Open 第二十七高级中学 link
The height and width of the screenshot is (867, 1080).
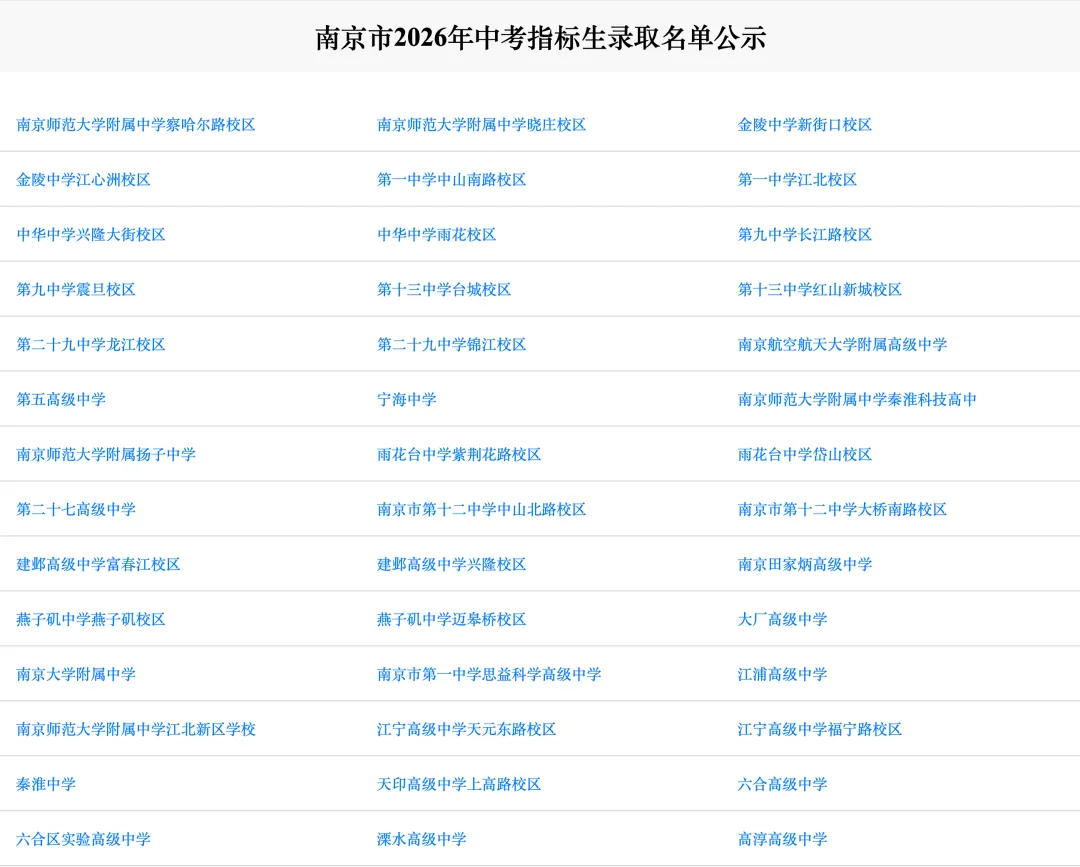[76, 510]
